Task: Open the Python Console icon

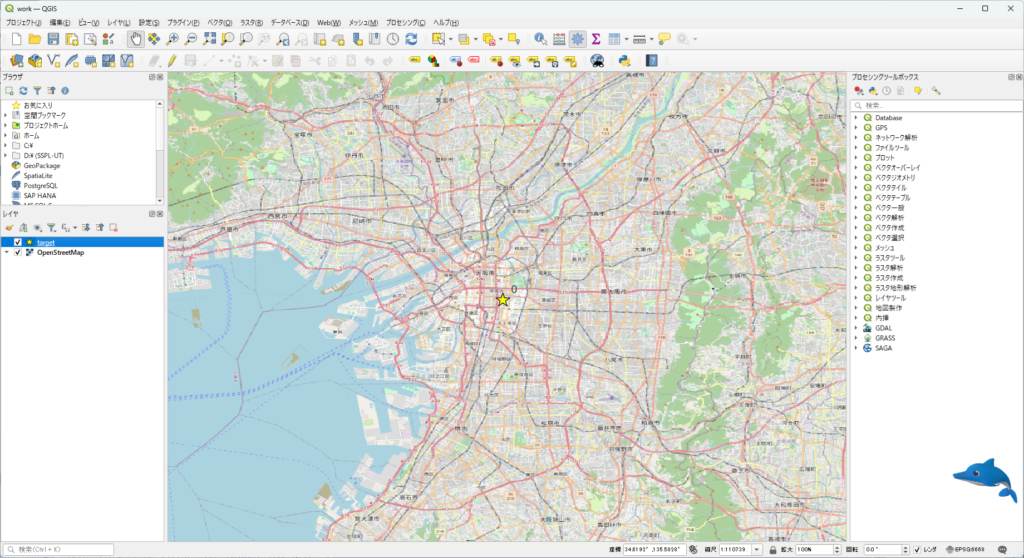Action: click(624, 61)
